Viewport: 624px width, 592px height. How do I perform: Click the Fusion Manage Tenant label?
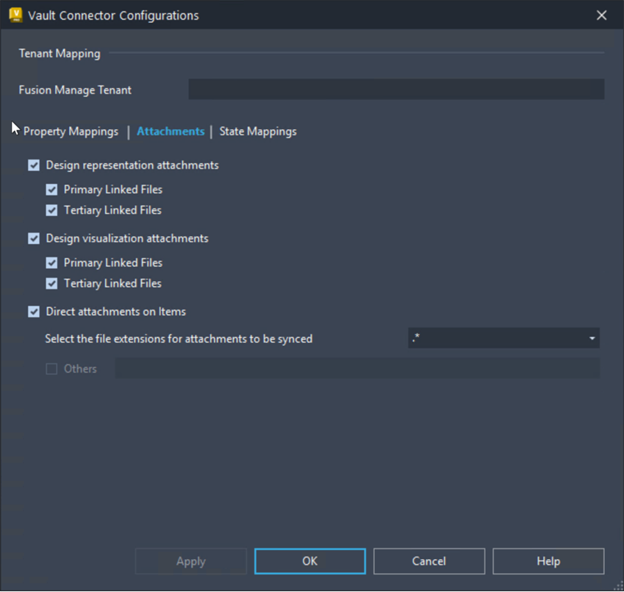tap(75, 90)
